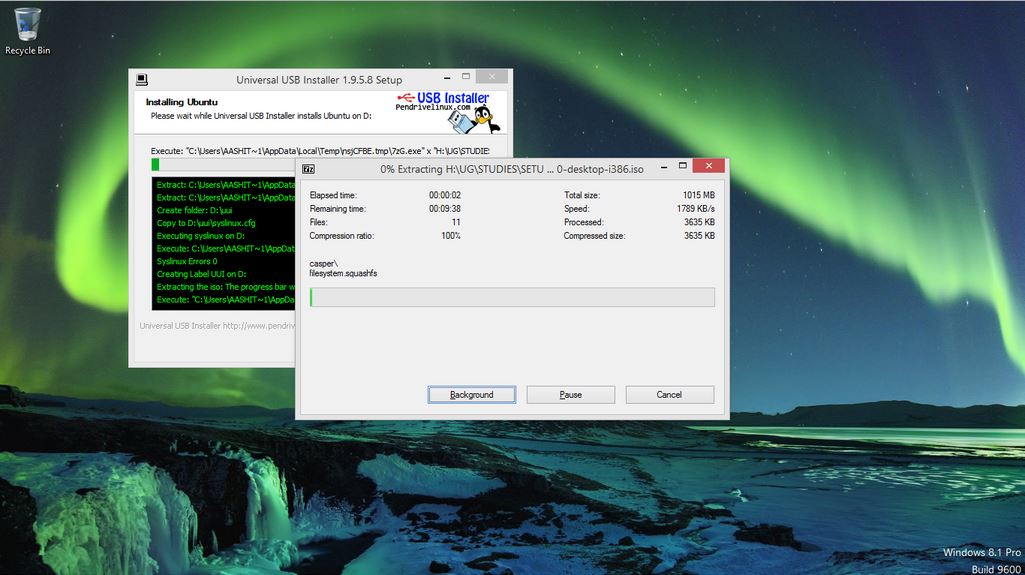Click the Compression ratio value 100%
This screenshot has width=1025, height=575.
[451, 236]
